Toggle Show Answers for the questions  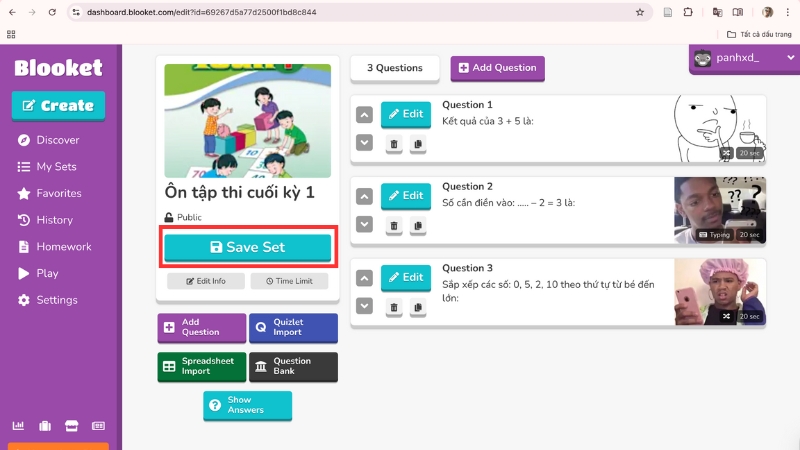coord(247,405)
